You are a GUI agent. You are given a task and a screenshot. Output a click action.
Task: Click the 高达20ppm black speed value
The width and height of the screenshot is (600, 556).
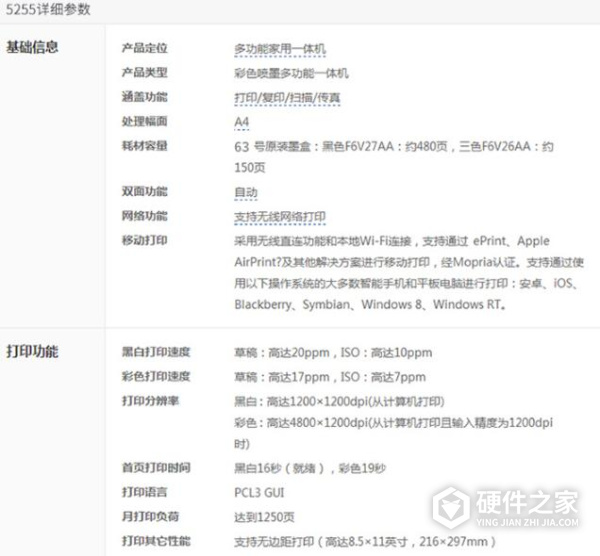pos(333,352)
